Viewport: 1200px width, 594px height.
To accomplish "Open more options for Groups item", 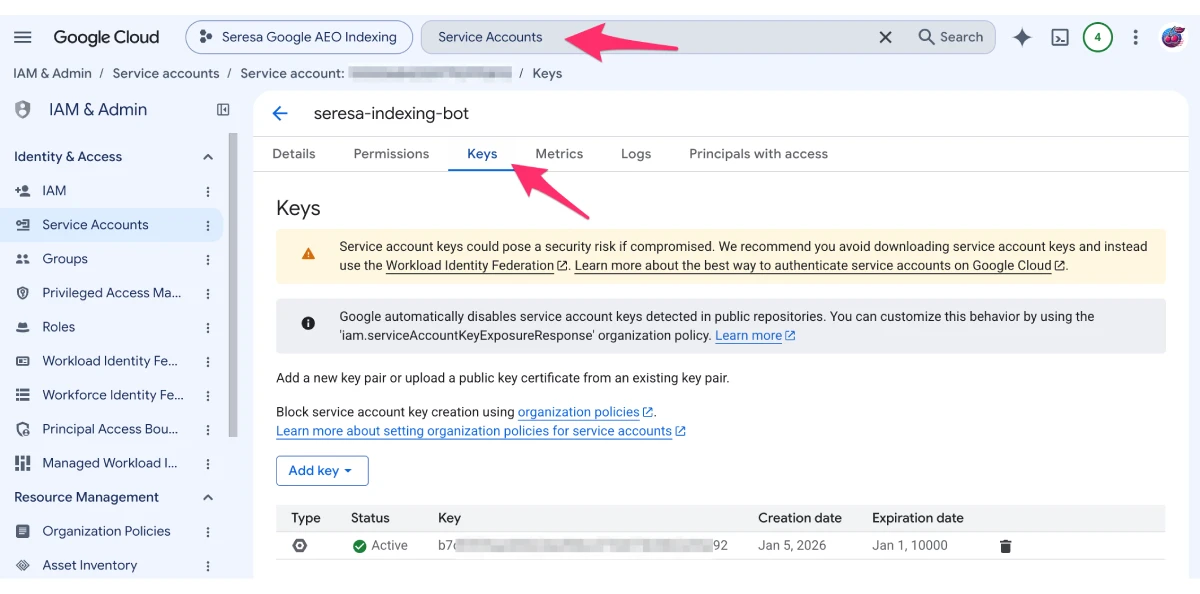I will click(208, 259).
